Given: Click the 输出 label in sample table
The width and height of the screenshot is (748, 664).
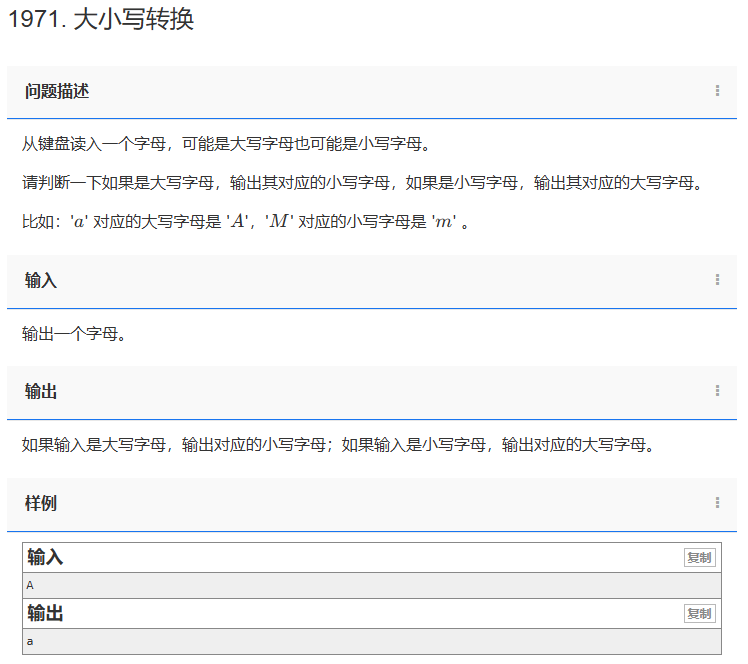Looking at the screenshot, I should [x=45, y=613].
